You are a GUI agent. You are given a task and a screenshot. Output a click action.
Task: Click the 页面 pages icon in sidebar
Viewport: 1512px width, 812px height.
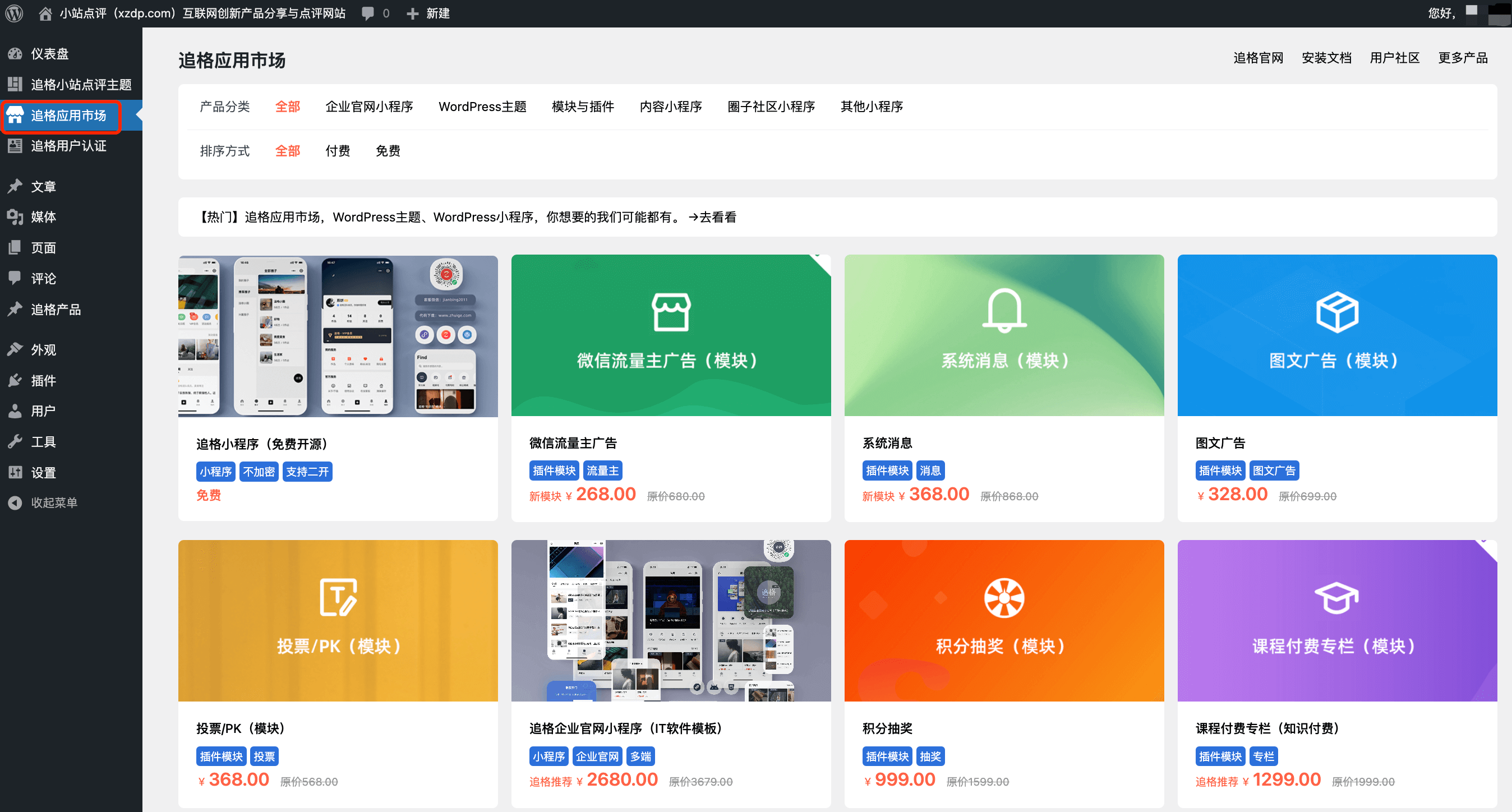15,248
